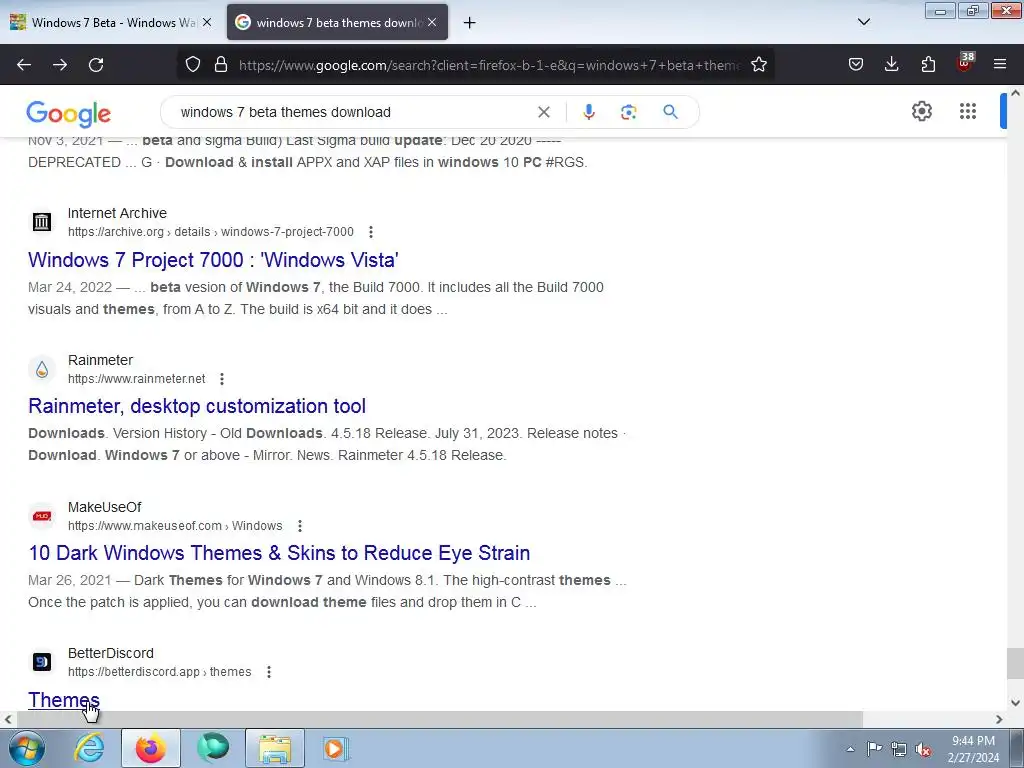The height and width of the screenshot is (768, 1024).
Task: Click the makeuseof.com Windows URL line
Action: 175,526
